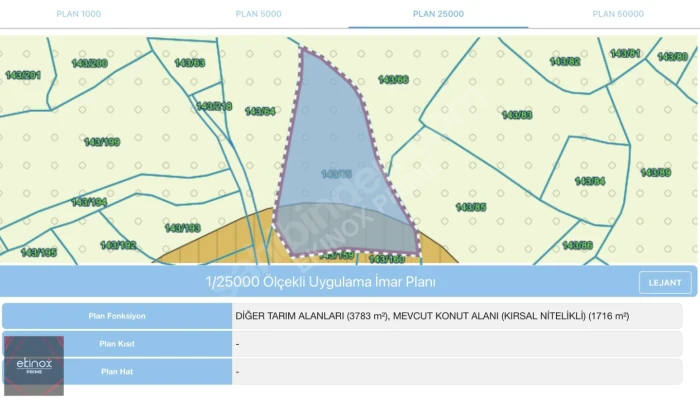Click the 1/25000 Ölçekli Uygulama İmar Planı title
This screenshot has width=700, height=400.
[x=321, y=282]
